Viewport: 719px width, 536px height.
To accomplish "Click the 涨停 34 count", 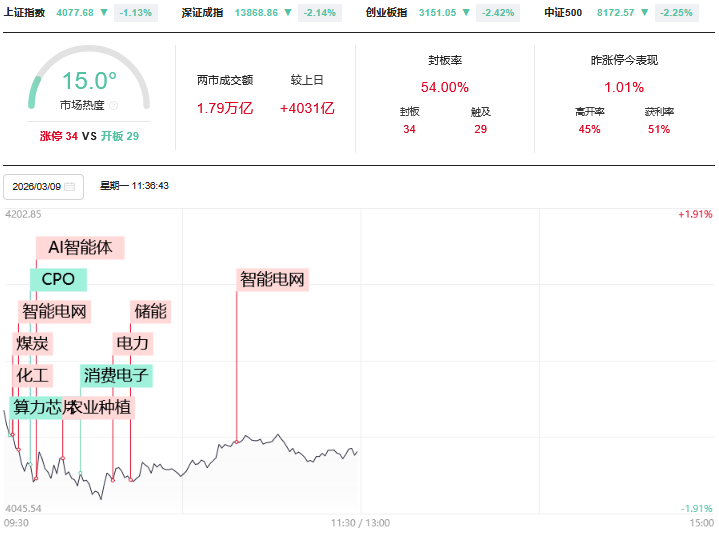I will pos(58,136).
